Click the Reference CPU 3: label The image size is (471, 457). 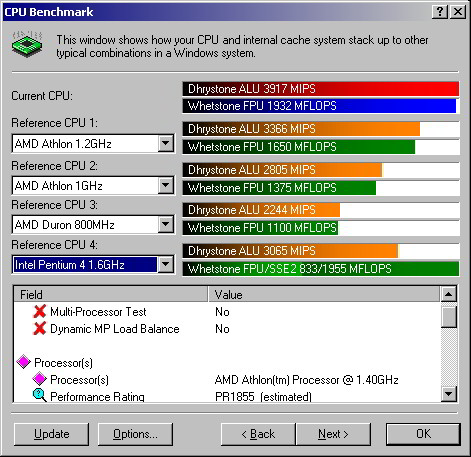pos(55,205)
